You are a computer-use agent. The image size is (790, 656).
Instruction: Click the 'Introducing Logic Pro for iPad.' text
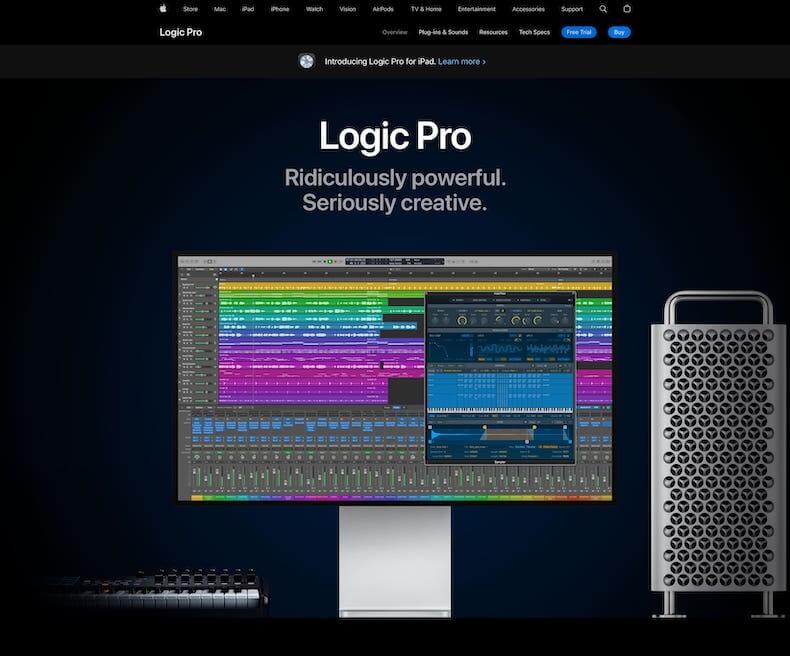[x=380, y=61]
